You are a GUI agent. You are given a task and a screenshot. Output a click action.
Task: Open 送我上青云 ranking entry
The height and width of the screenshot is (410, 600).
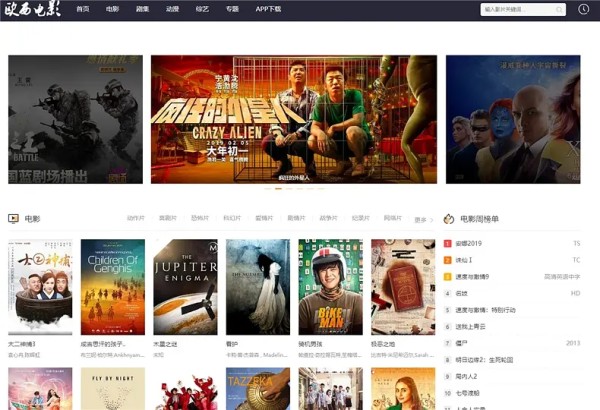470,327
